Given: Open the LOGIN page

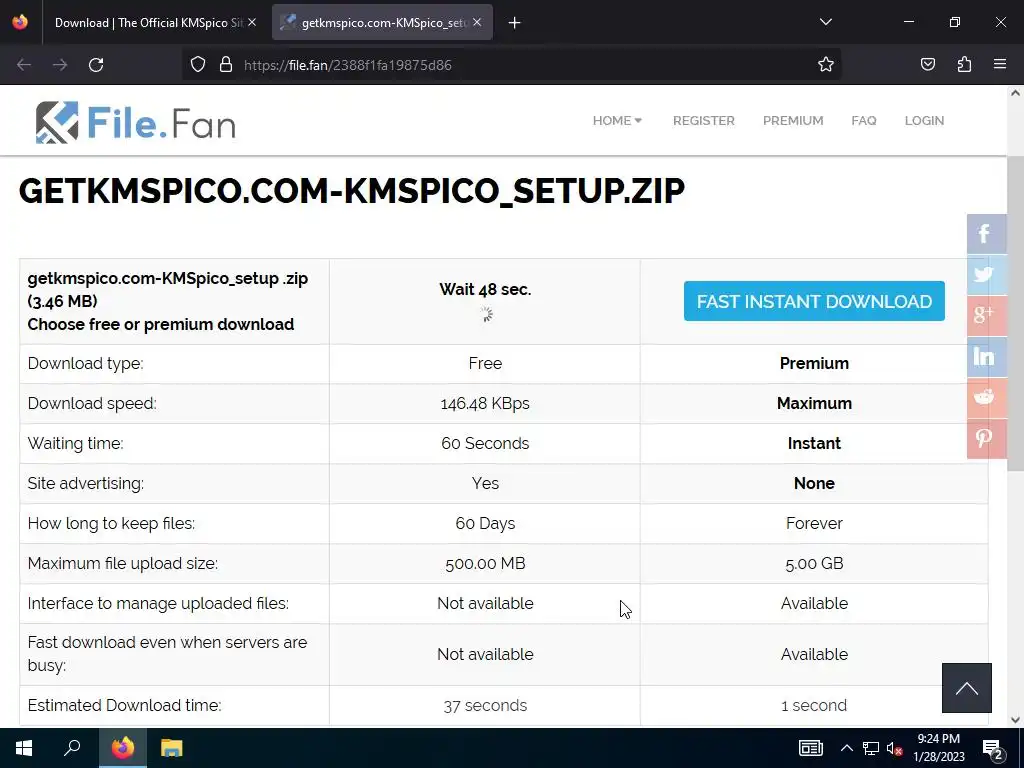Looking at the screenshot, I should click(924, 121).
